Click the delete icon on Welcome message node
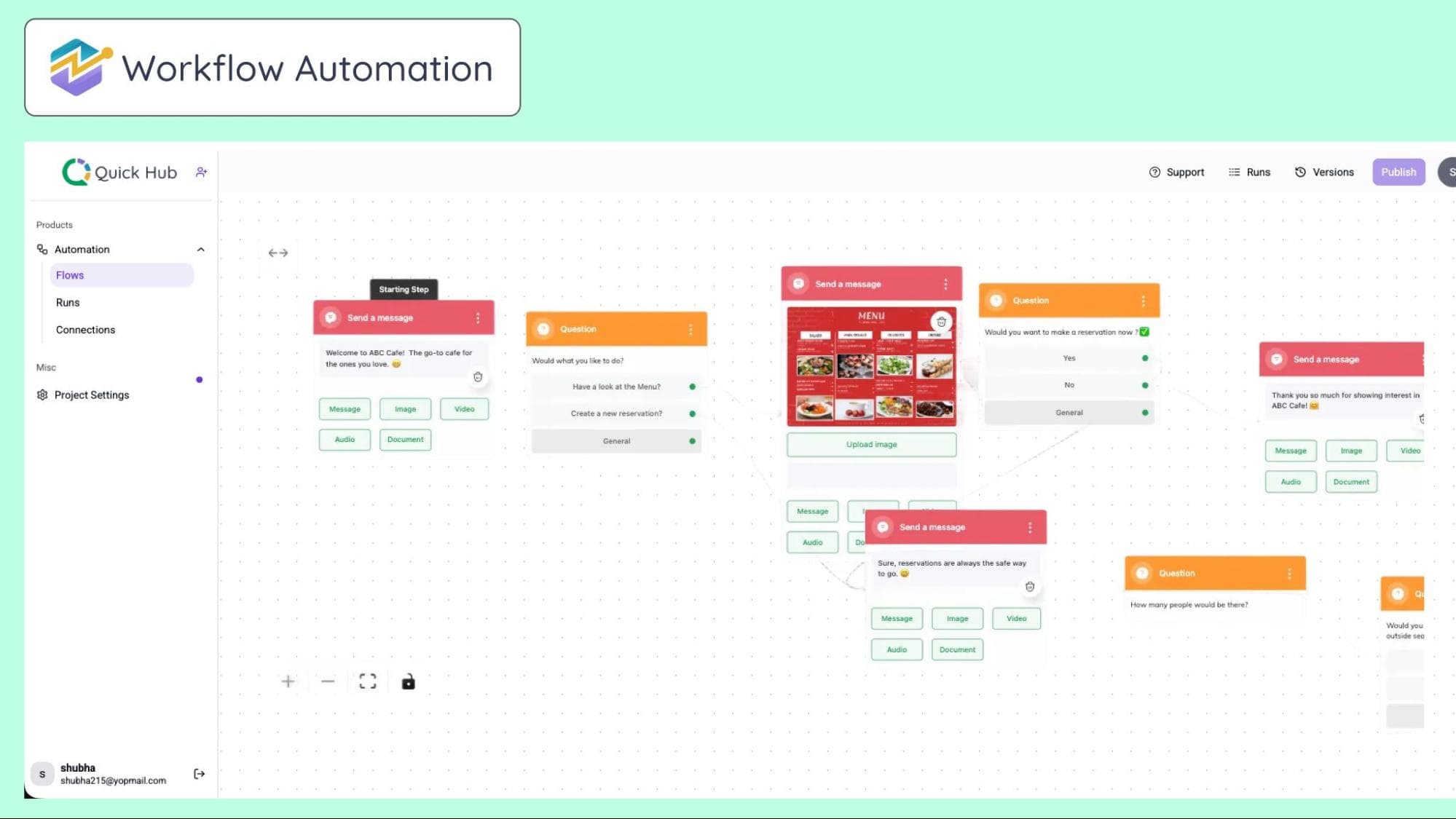This screenshot has height=819, width=1456. point(478,377)
